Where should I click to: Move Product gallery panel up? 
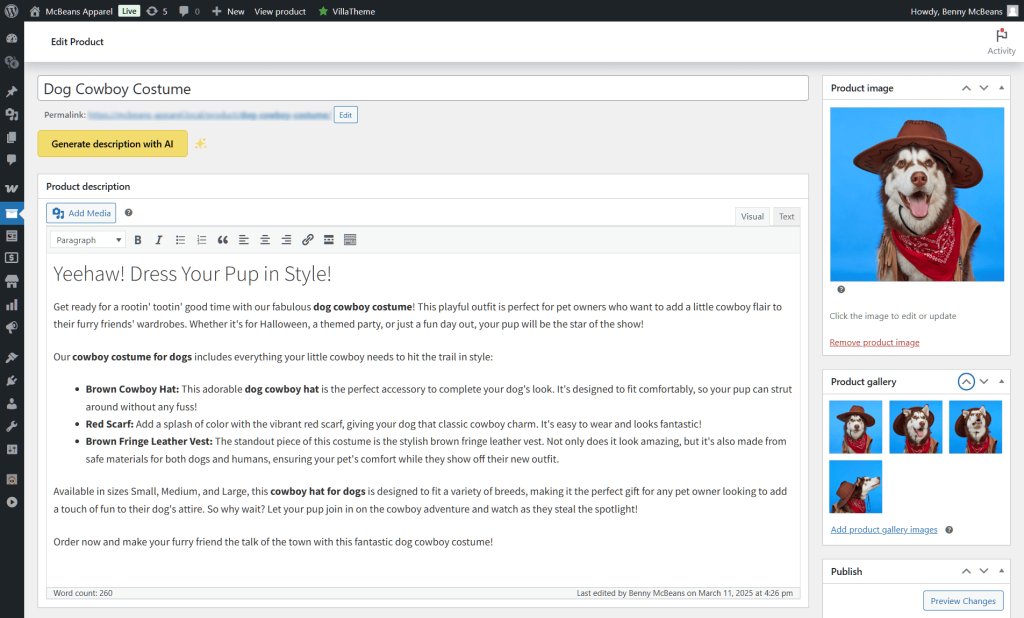[966, 381]
